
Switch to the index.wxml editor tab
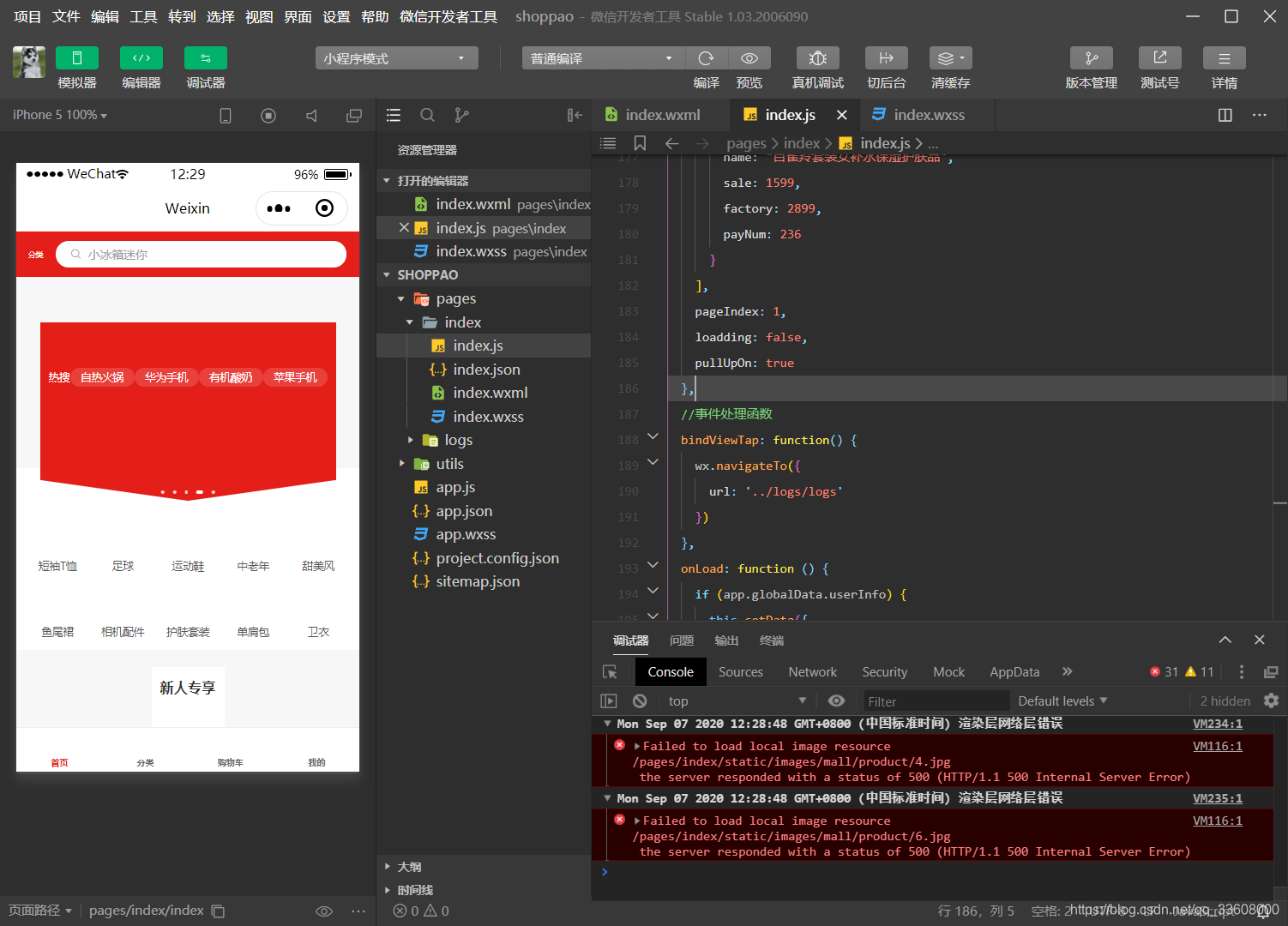point(662,115)
